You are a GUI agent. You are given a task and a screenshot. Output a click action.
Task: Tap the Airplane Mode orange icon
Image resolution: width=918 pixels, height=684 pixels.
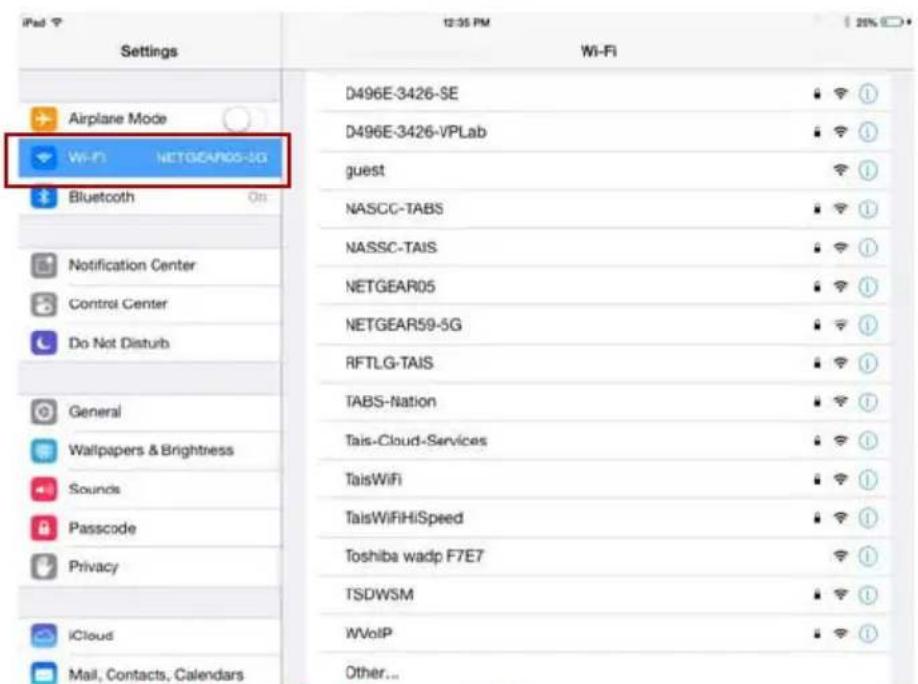(44, 119)
